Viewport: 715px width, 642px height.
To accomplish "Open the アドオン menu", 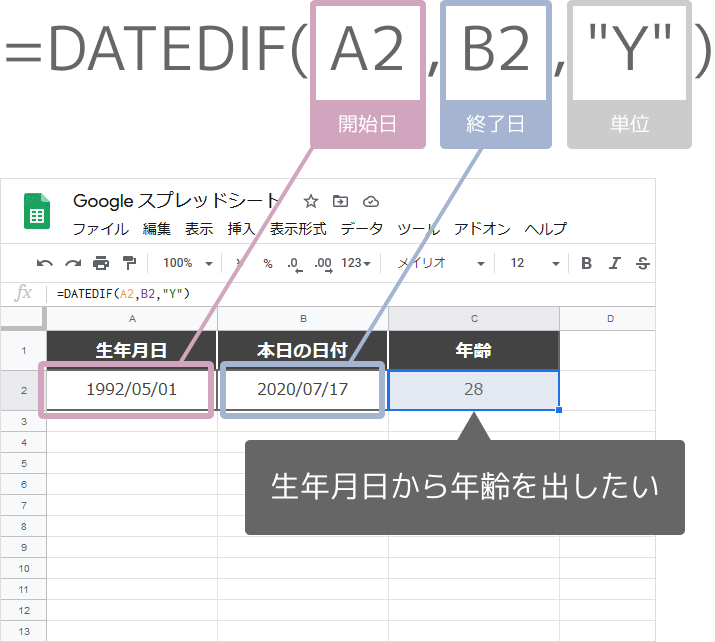I will pos(482,228).
